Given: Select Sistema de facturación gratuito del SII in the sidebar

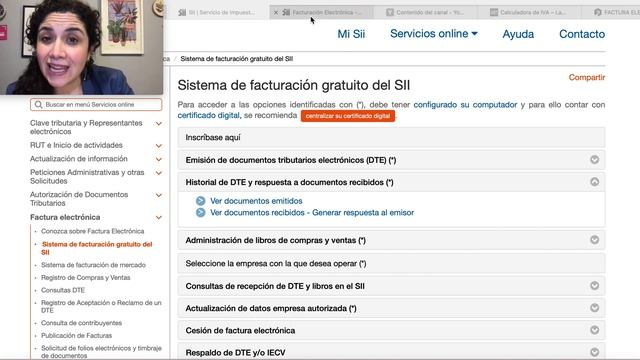Looking at the screenshot, I should pos(97,248).
